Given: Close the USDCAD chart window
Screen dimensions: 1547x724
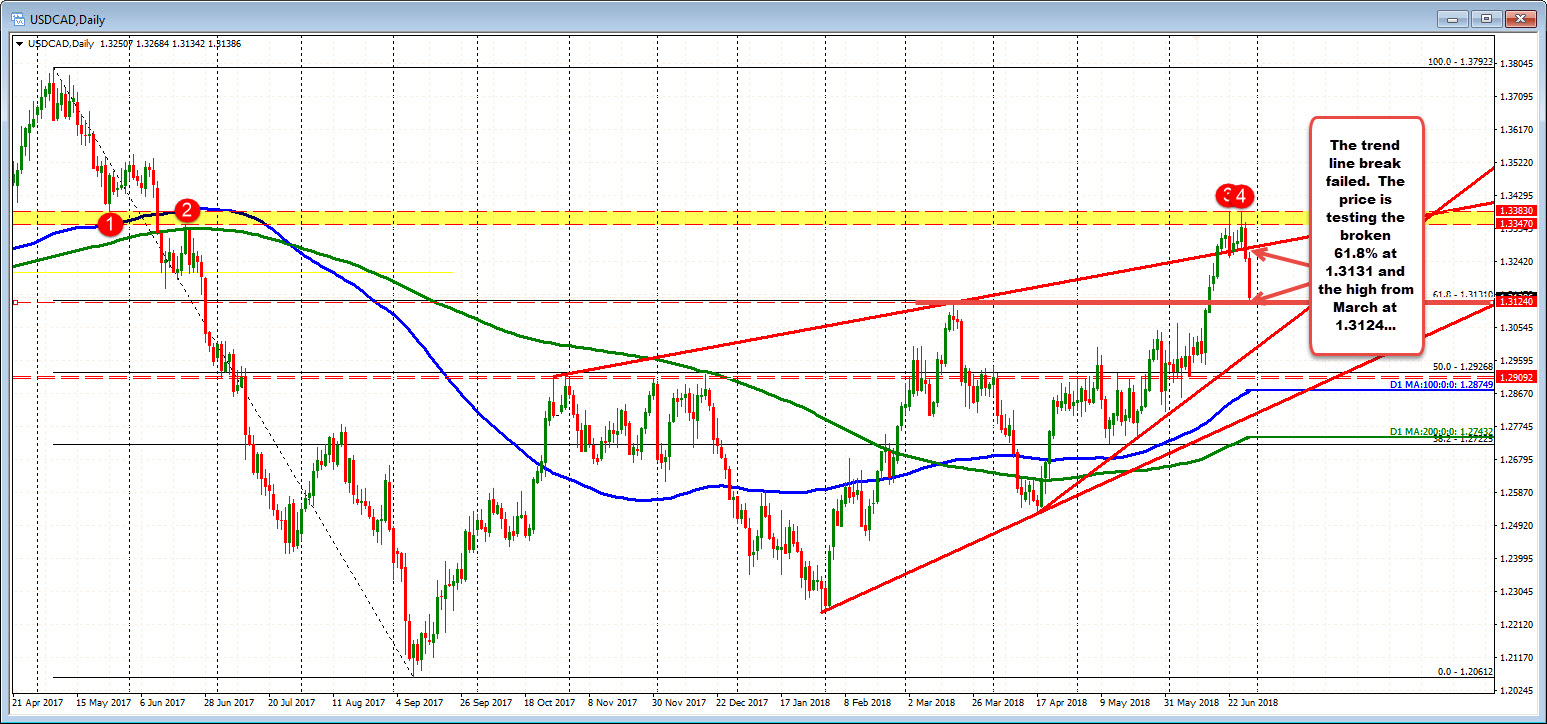Looking at the screenshot, I should pos(1520,18).
